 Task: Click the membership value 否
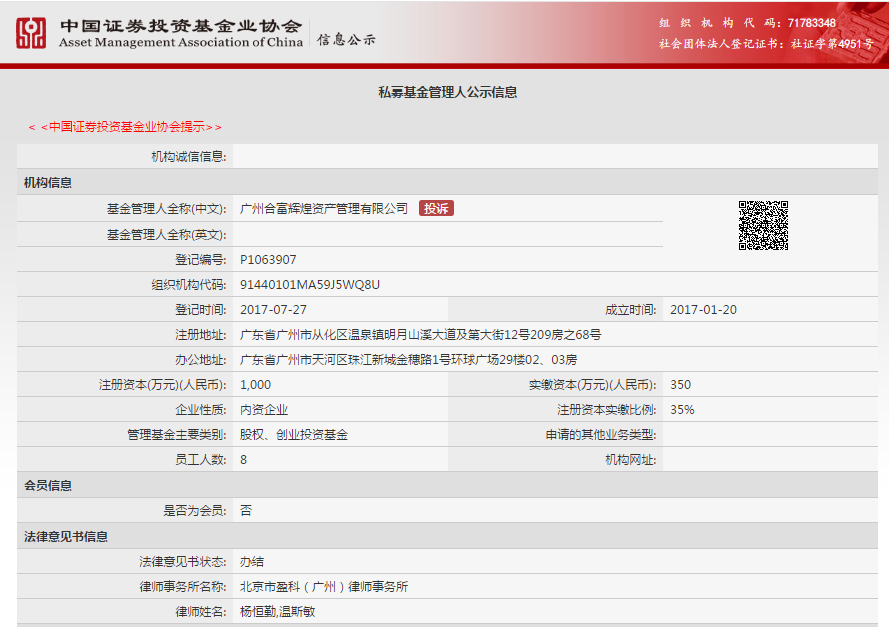[x=245, y=510]
